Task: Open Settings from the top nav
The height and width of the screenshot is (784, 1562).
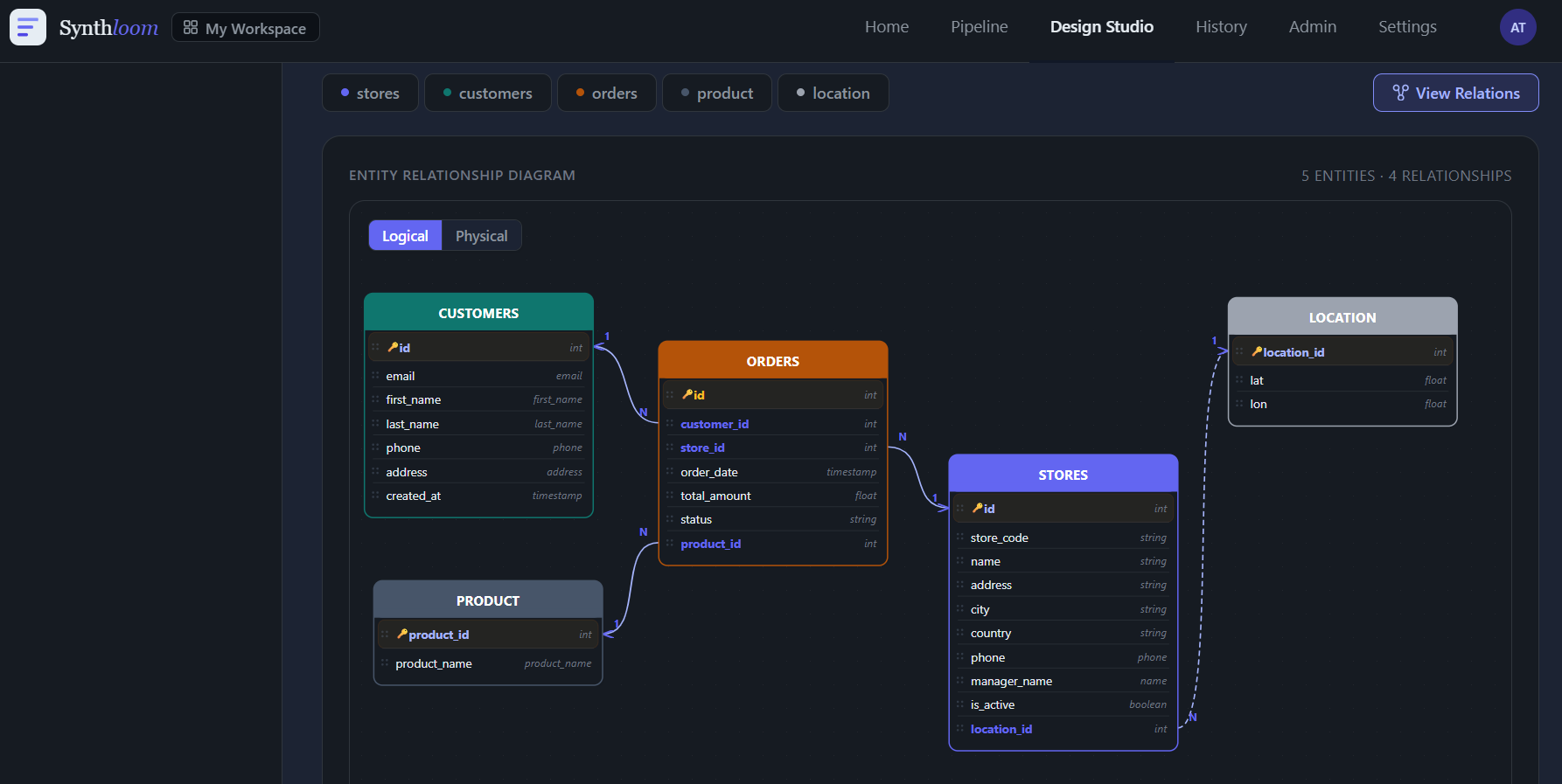Action: (1407, 27)
